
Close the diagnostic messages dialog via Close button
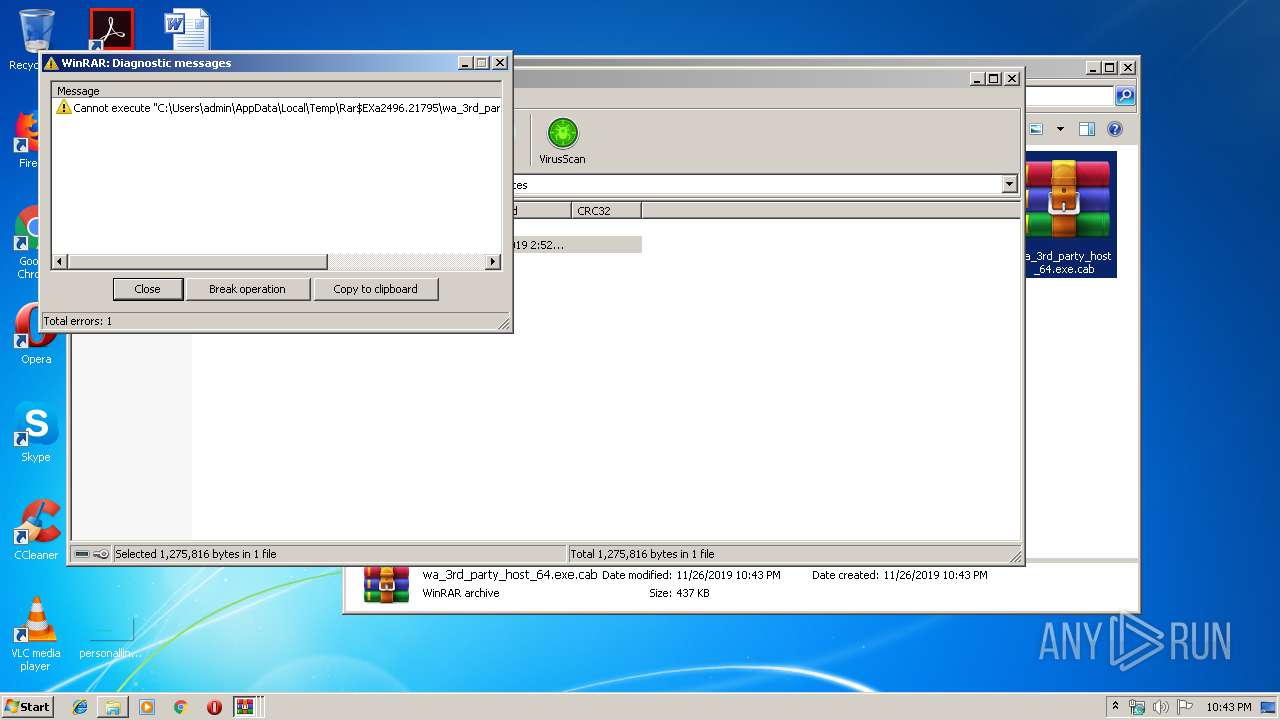[x=147, y=289]
